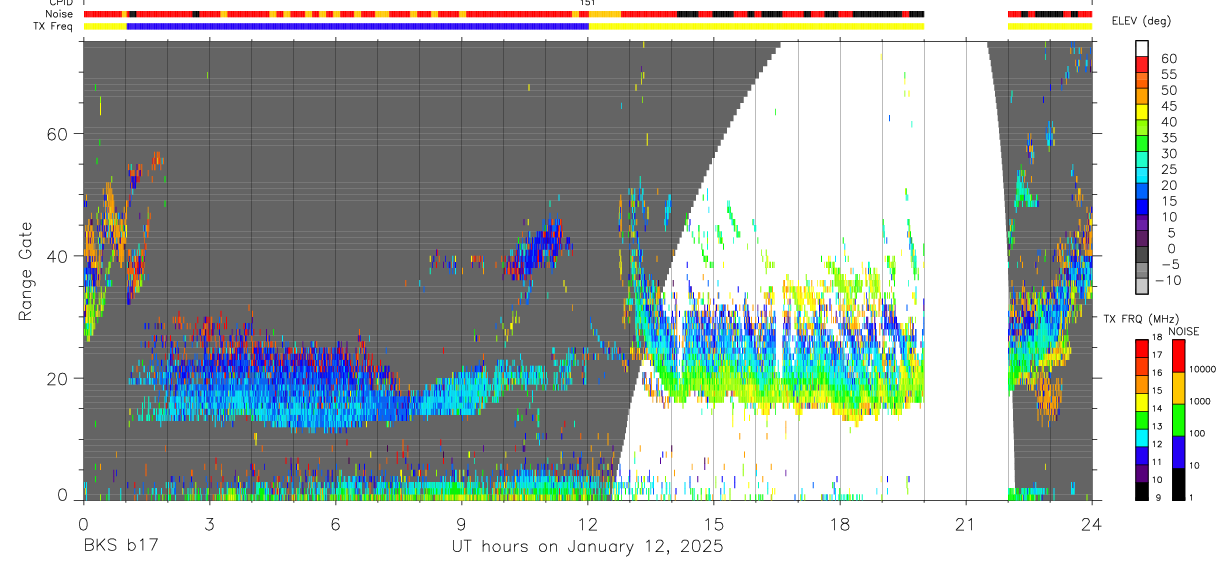Image resolution: width=1228 pixels, height=567 pixels.
Task: Click the '55' label in ELEV legend
Action: (1168, 74)
